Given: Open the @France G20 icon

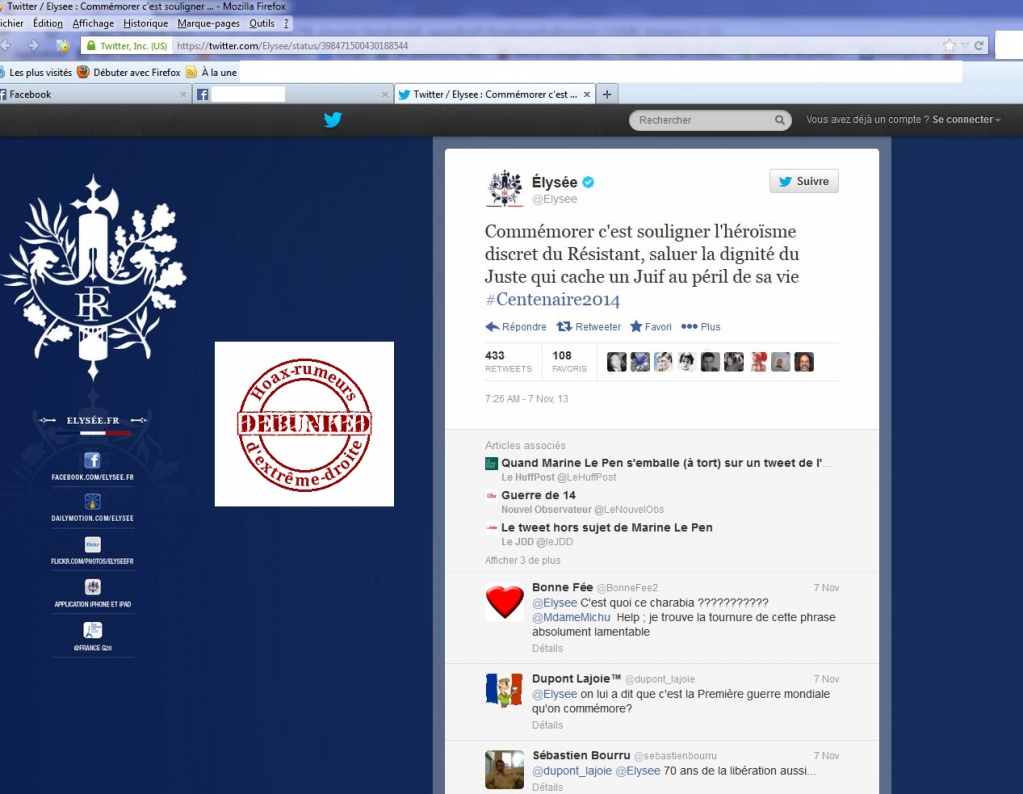Looking at the screenshot, I should coord(93,630).
